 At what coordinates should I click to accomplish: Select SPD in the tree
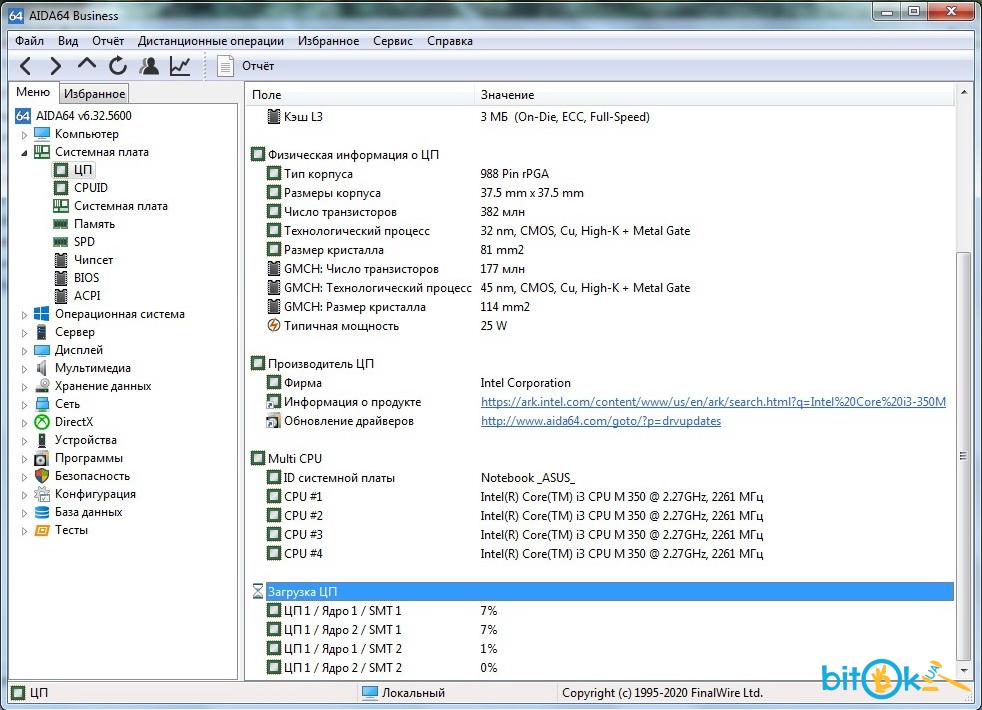pos(84,242)
